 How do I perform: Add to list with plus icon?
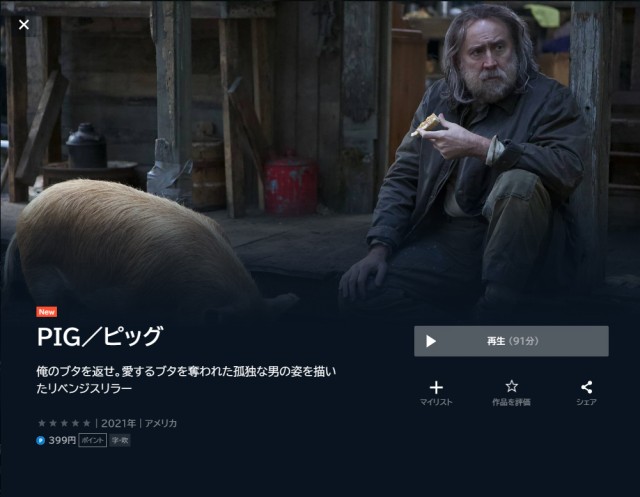436,387
